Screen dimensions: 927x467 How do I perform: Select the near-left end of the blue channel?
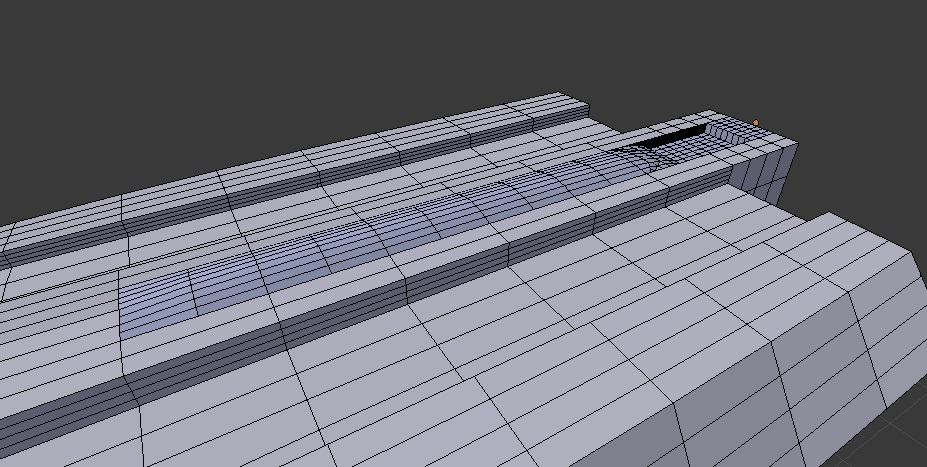(155, 305)
